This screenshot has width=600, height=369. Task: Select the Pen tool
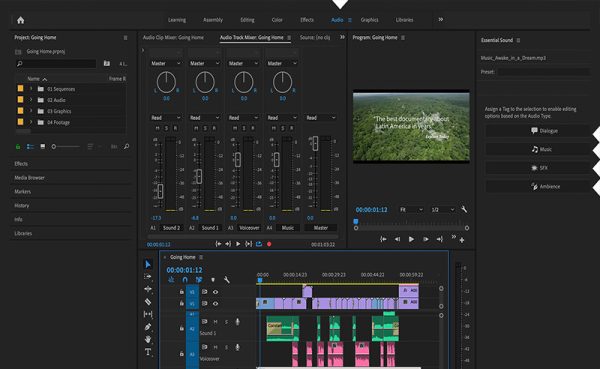click(148, 327)
